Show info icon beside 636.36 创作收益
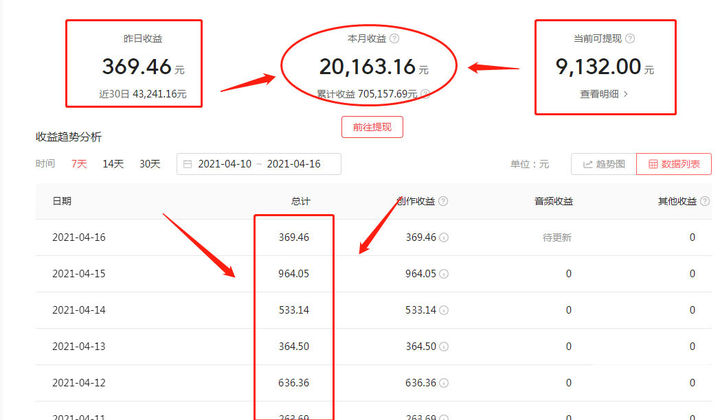Viewport: 720px width, 420px height. coord(444,383)
